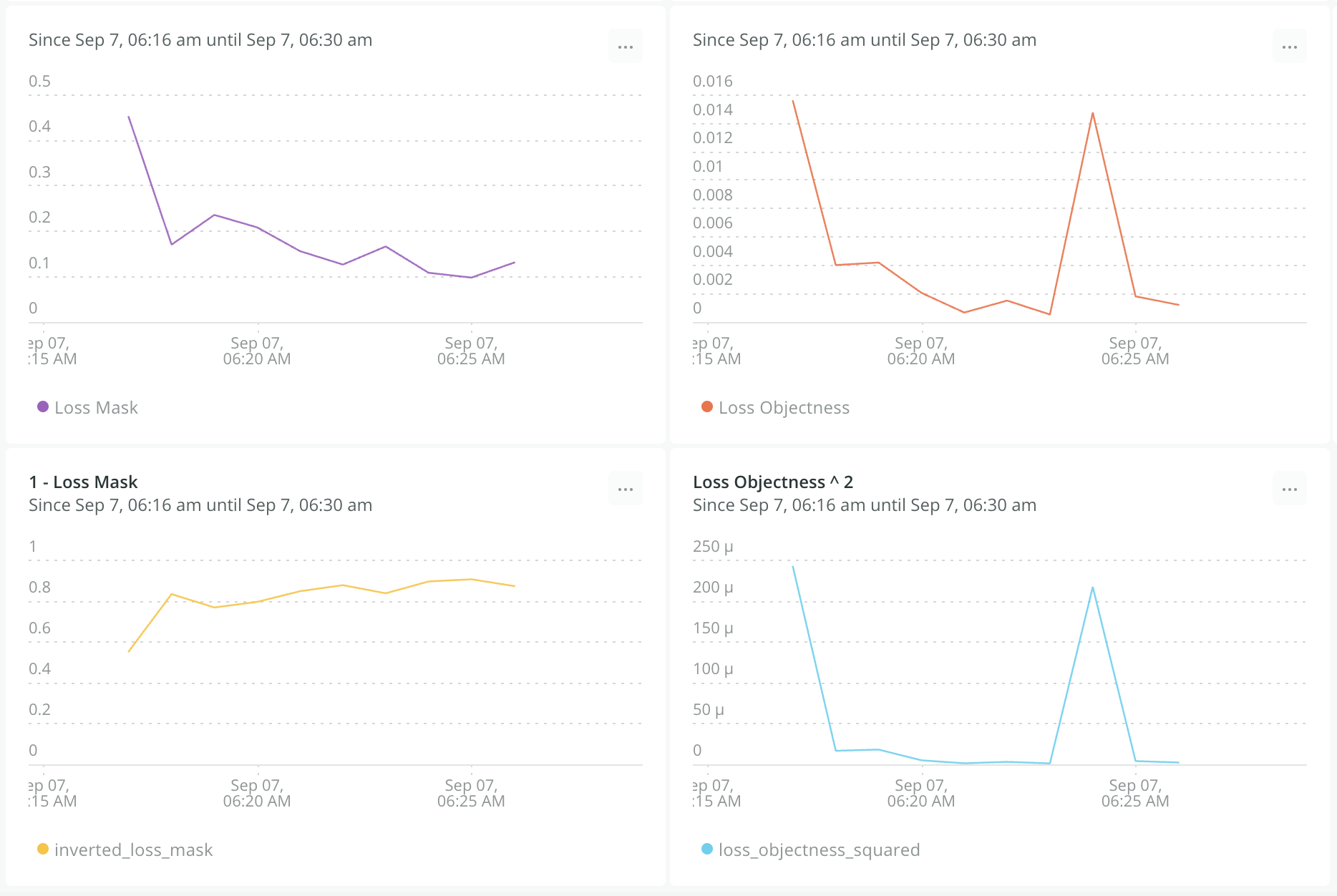This screenshot has height=896, width=1337.
Task: Click the yellow legend dot for inverted_loss_mask
Action: tap(44, 849)
